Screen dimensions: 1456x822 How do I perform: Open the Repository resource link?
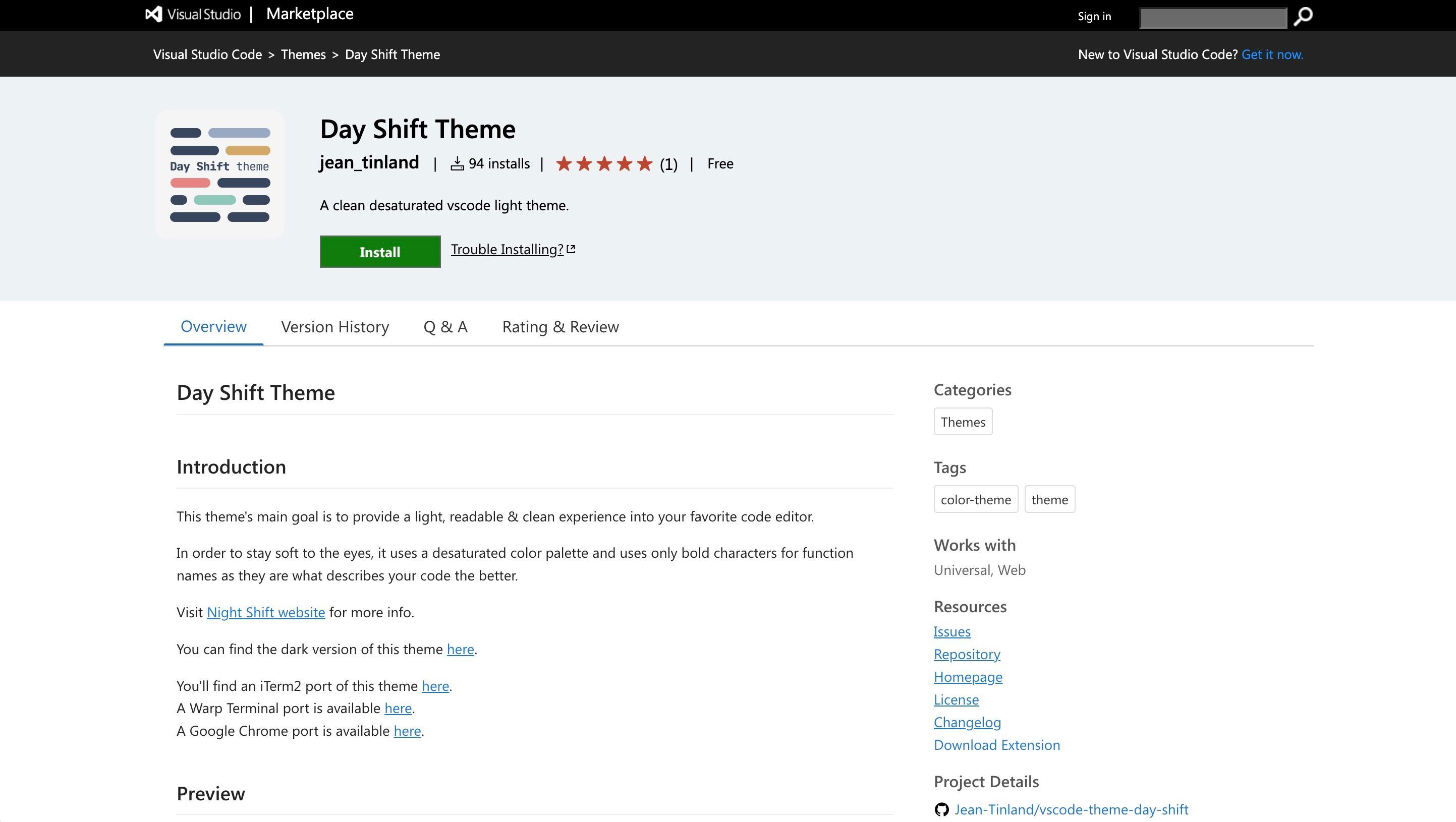tap(967, 654)
